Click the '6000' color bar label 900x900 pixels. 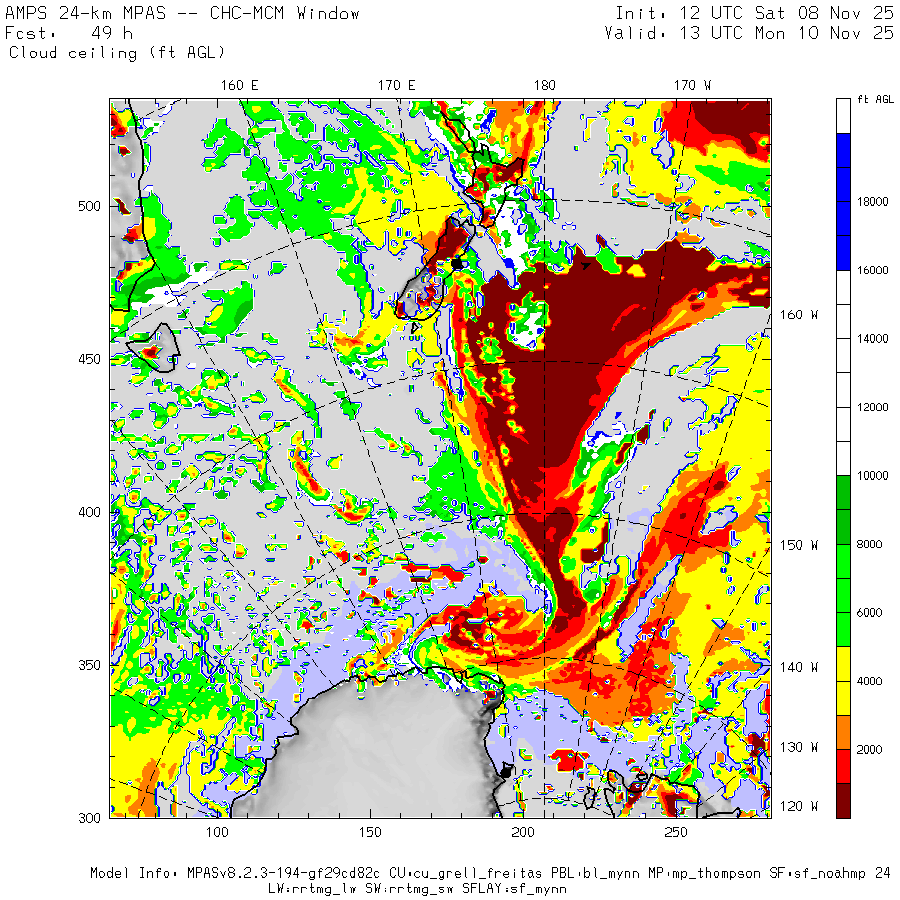(870, 612)
